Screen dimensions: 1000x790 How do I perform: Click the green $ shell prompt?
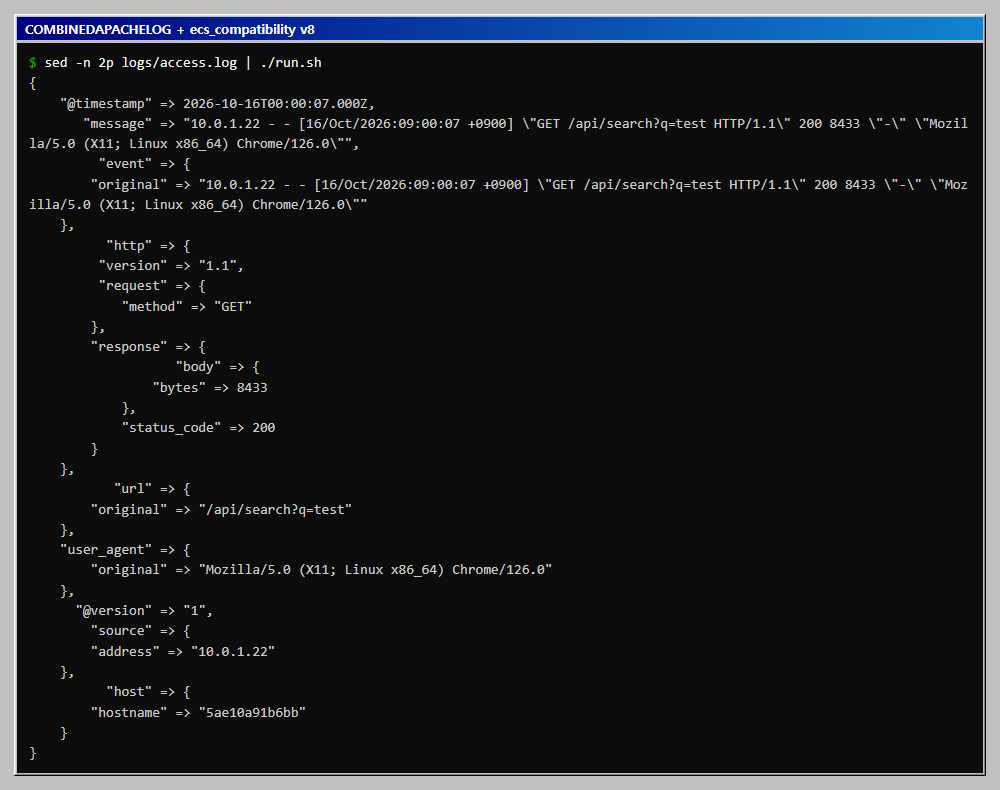pos(33,62)
